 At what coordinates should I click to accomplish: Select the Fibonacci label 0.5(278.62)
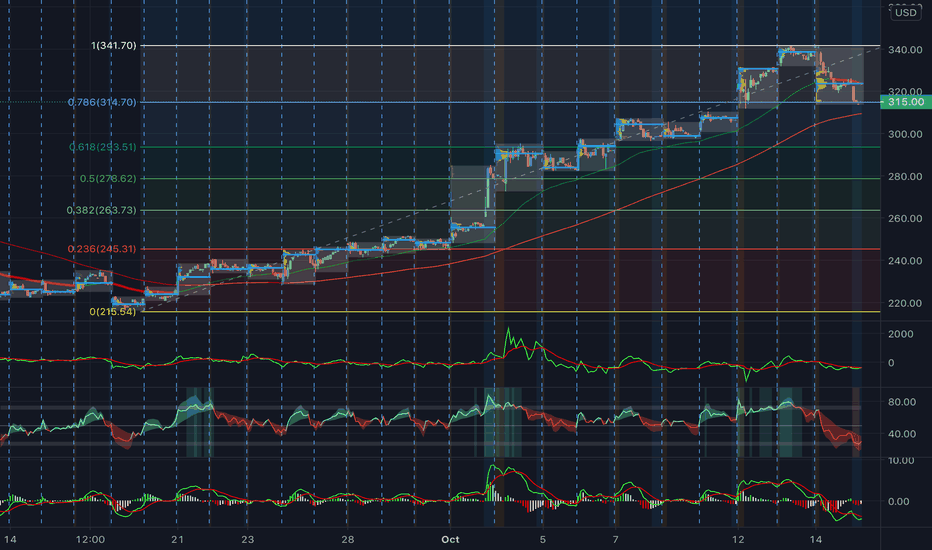tap(108, 178)
